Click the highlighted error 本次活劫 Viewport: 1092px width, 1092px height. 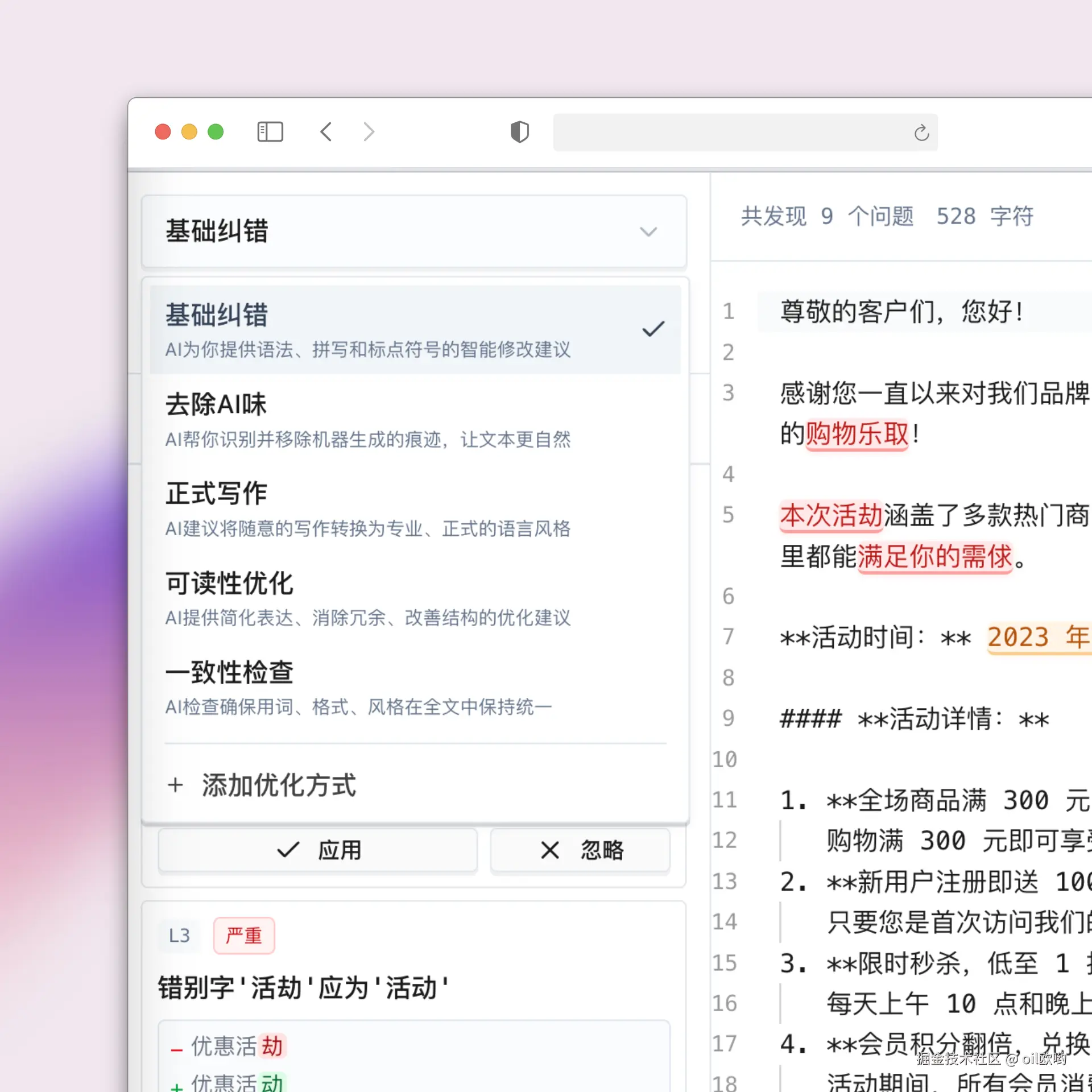tap(830, 516)
